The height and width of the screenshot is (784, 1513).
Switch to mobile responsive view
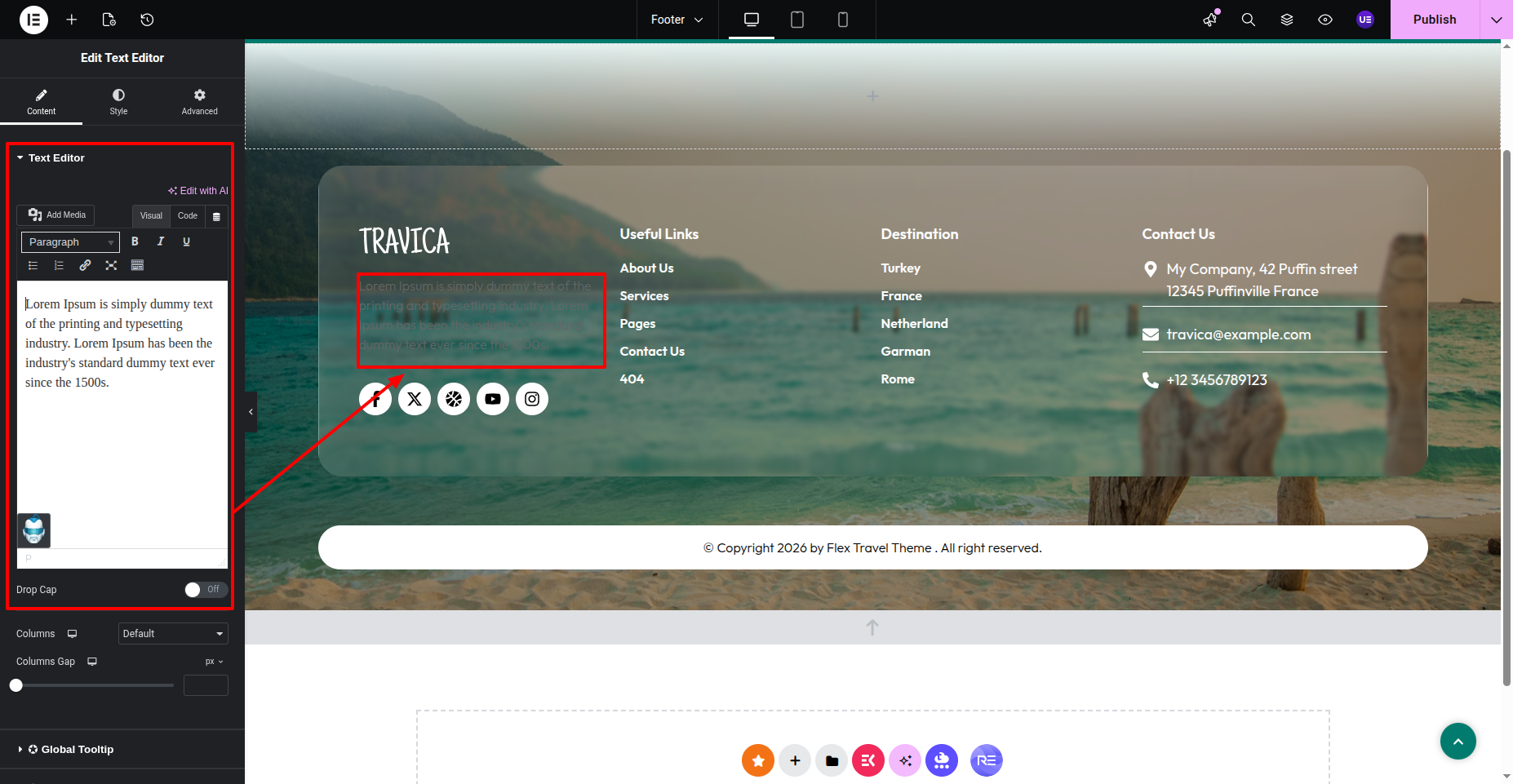pyautogui.click(x=843, y=20)
